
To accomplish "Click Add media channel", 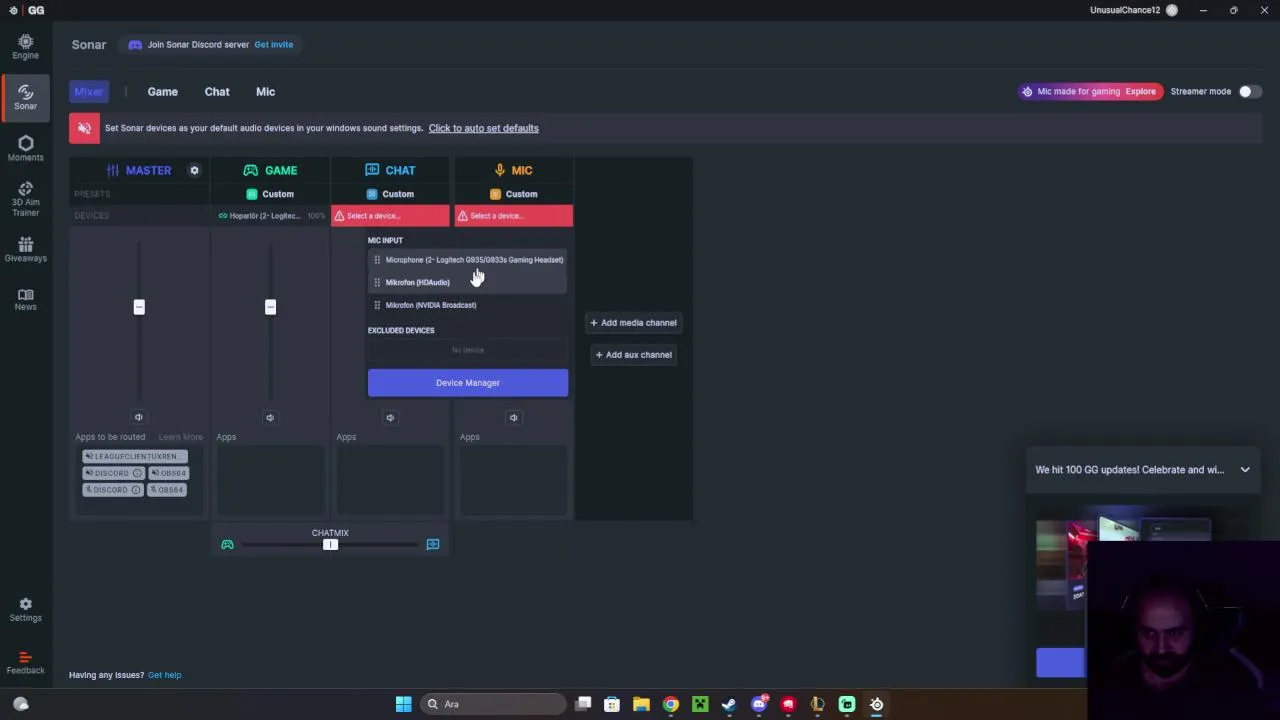I will pyautogui.click(x=633, y=323).
